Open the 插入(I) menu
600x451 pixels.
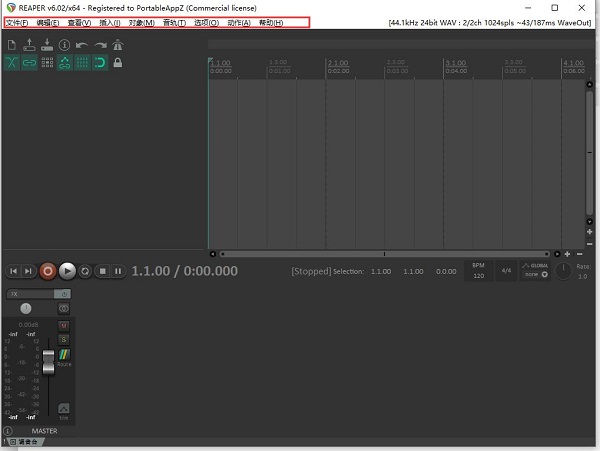[110, 22]
